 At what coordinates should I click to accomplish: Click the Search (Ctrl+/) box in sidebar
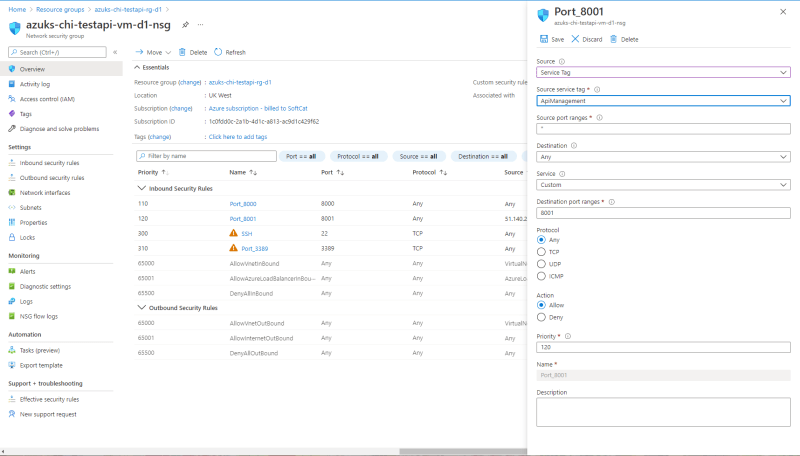[57, 52]
